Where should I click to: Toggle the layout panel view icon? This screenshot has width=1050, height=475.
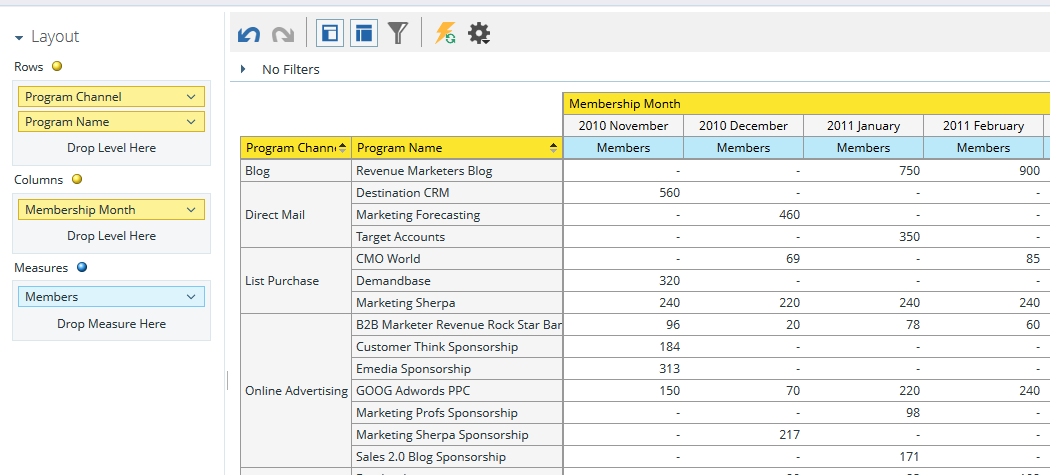click(x=364, y=33)
